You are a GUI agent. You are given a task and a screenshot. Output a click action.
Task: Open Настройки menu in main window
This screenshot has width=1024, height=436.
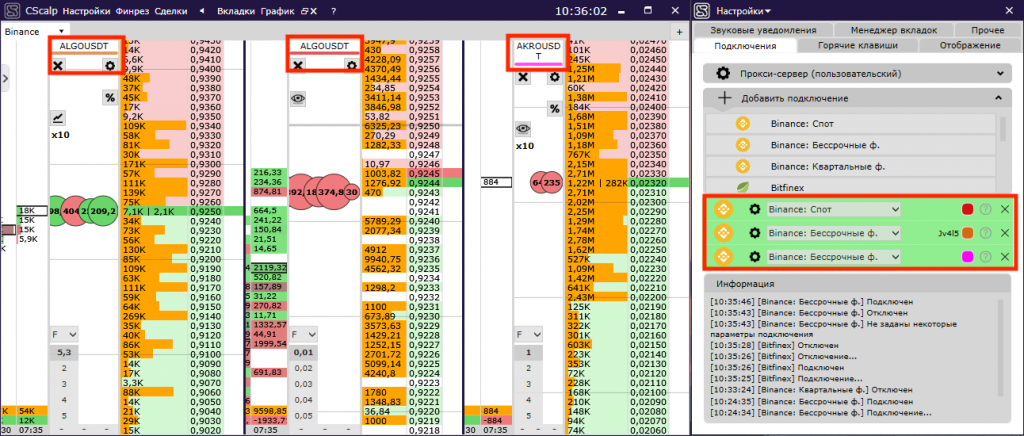(87, 11)
